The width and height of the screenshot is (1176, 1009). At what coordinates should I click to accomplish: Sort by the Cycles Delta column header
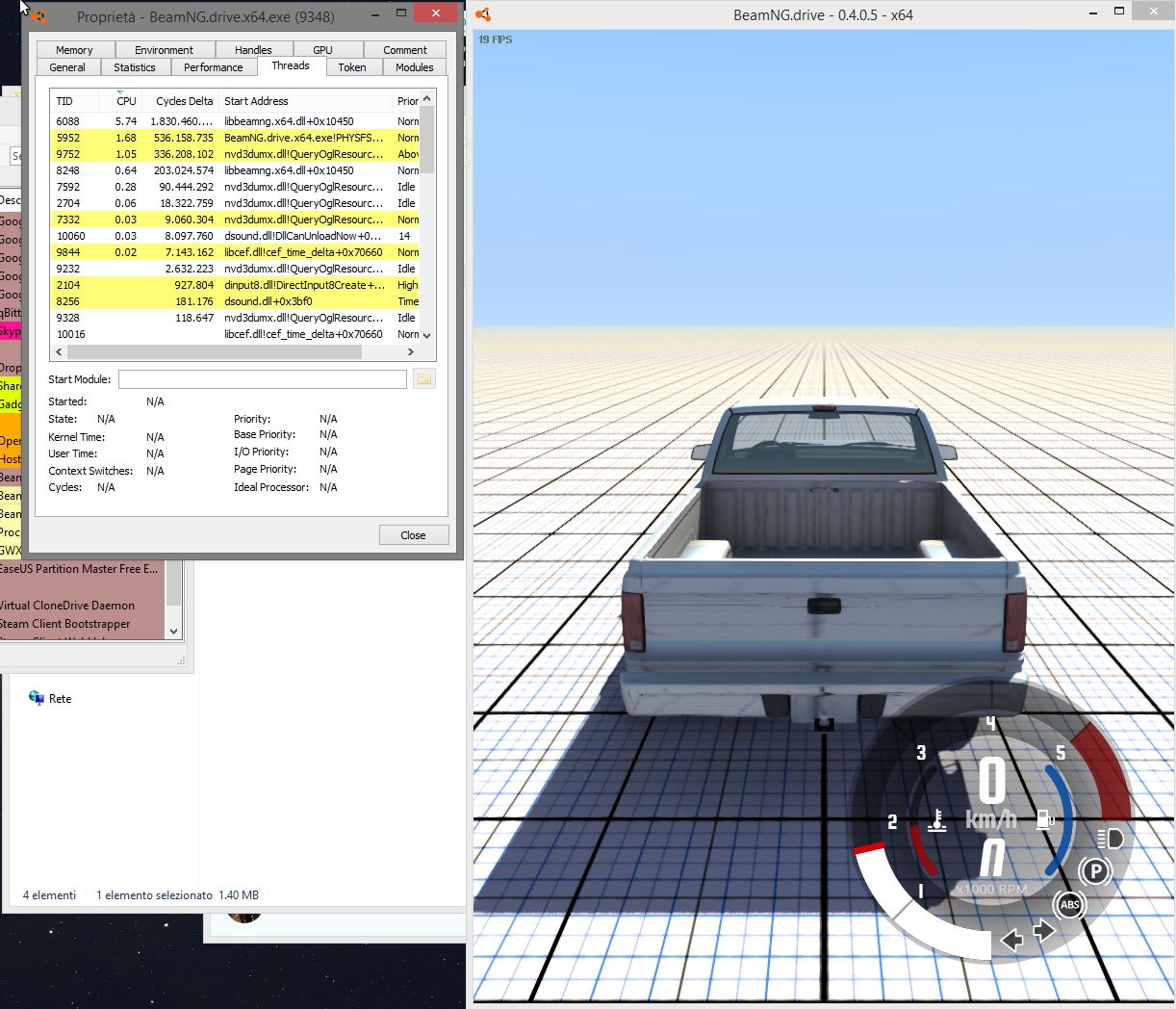(181, 101)
